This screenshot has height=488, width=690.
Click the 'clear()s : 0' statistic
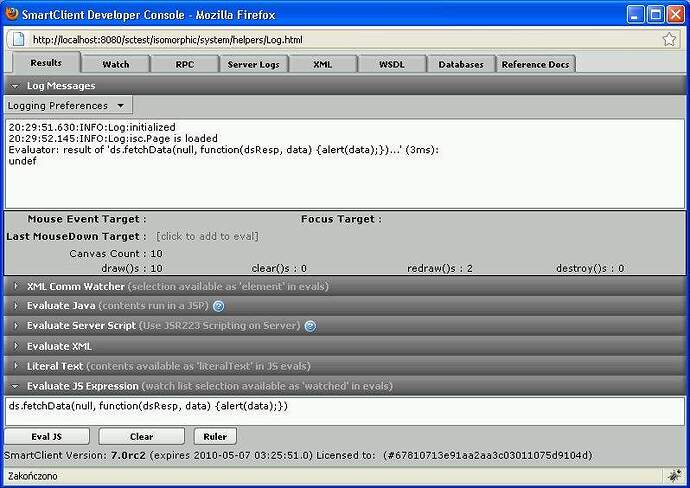click(x=279, y=268)
